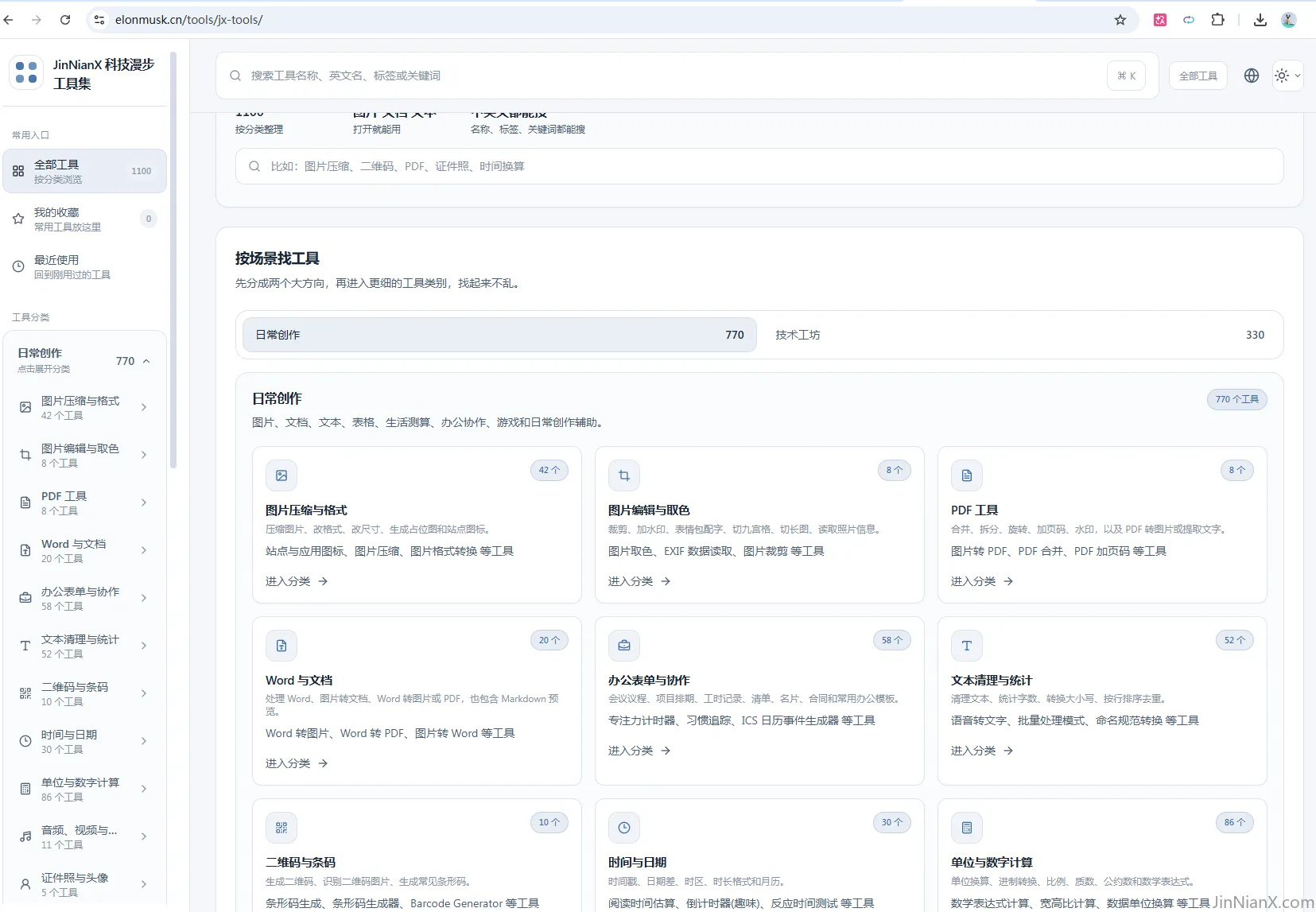
Task: Open 我的收藏 in the sidebar
Action: coord(85,219)
